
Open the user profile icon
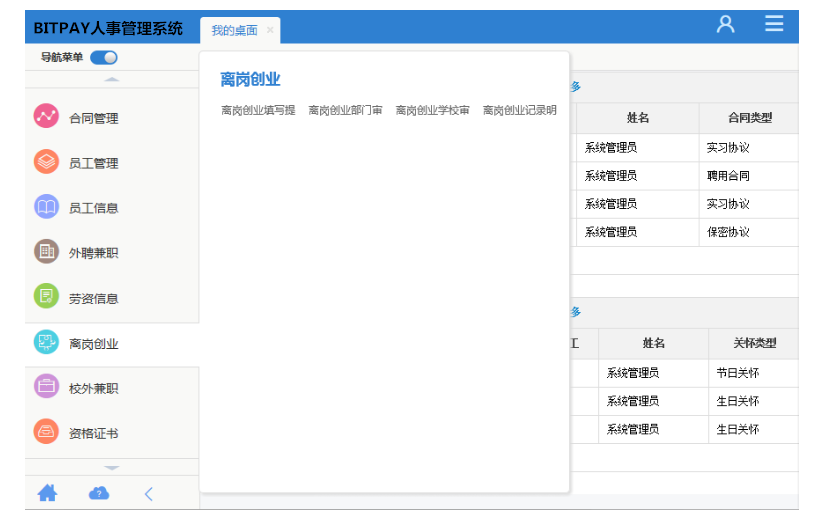tap(725, 24)
